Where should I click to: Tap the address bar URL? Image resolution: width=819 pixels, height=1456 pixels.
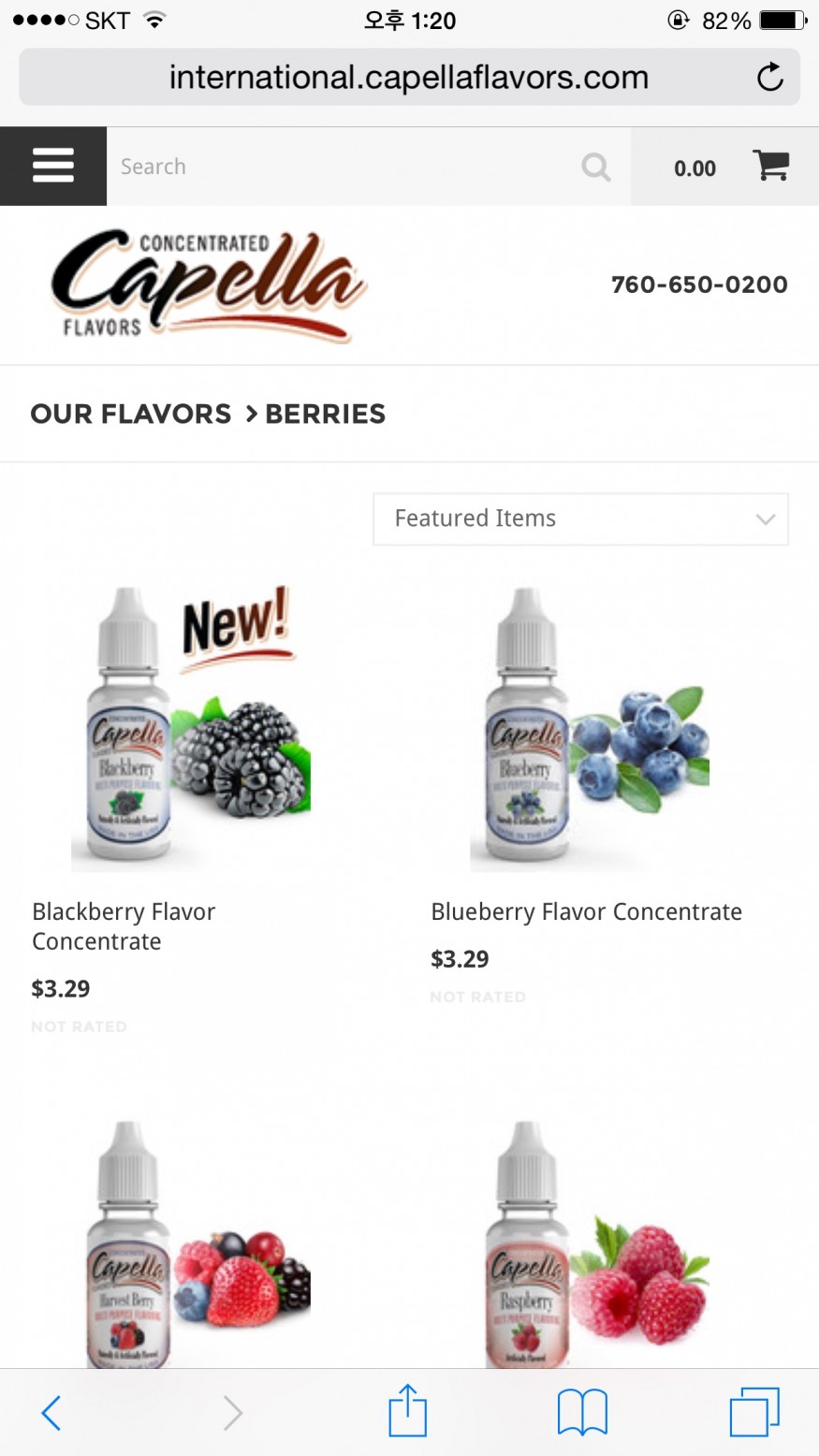coord(409,77)
